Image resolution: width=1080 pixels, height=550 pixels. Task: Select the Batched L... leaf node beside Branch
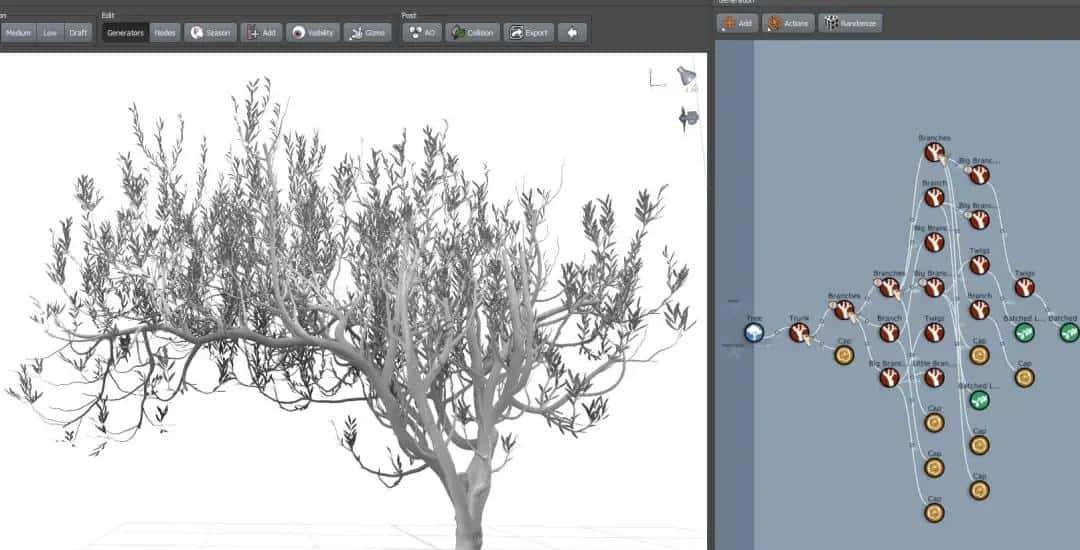[1024, 332]
